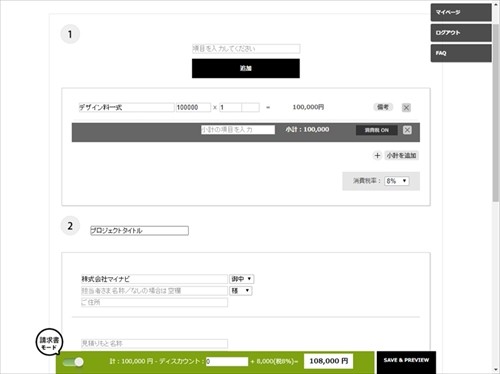The image size is (500, 374).
Task: Click the プロジェクトタイトル text field
Action: point(139,231)
